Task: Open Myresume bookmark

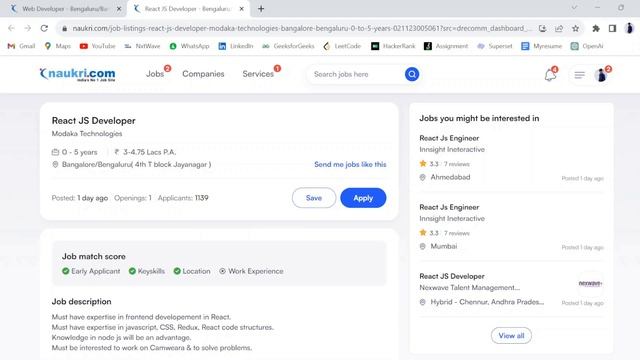Action: (542, 46)
